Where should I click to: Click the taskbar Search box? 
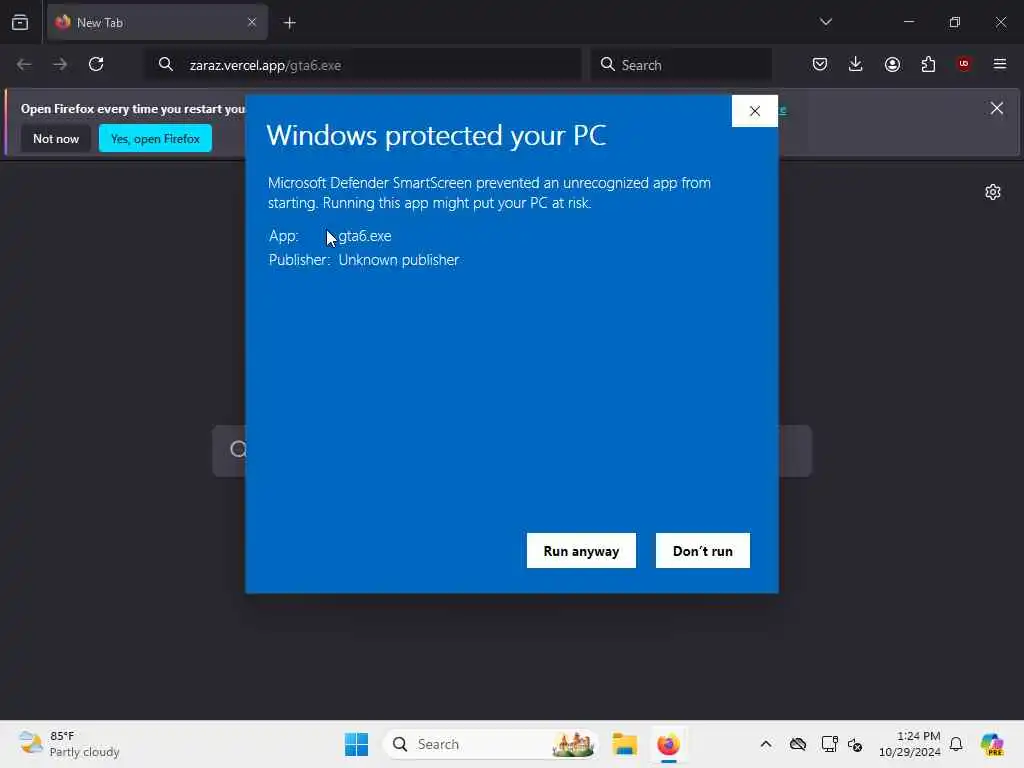point(490,744)
